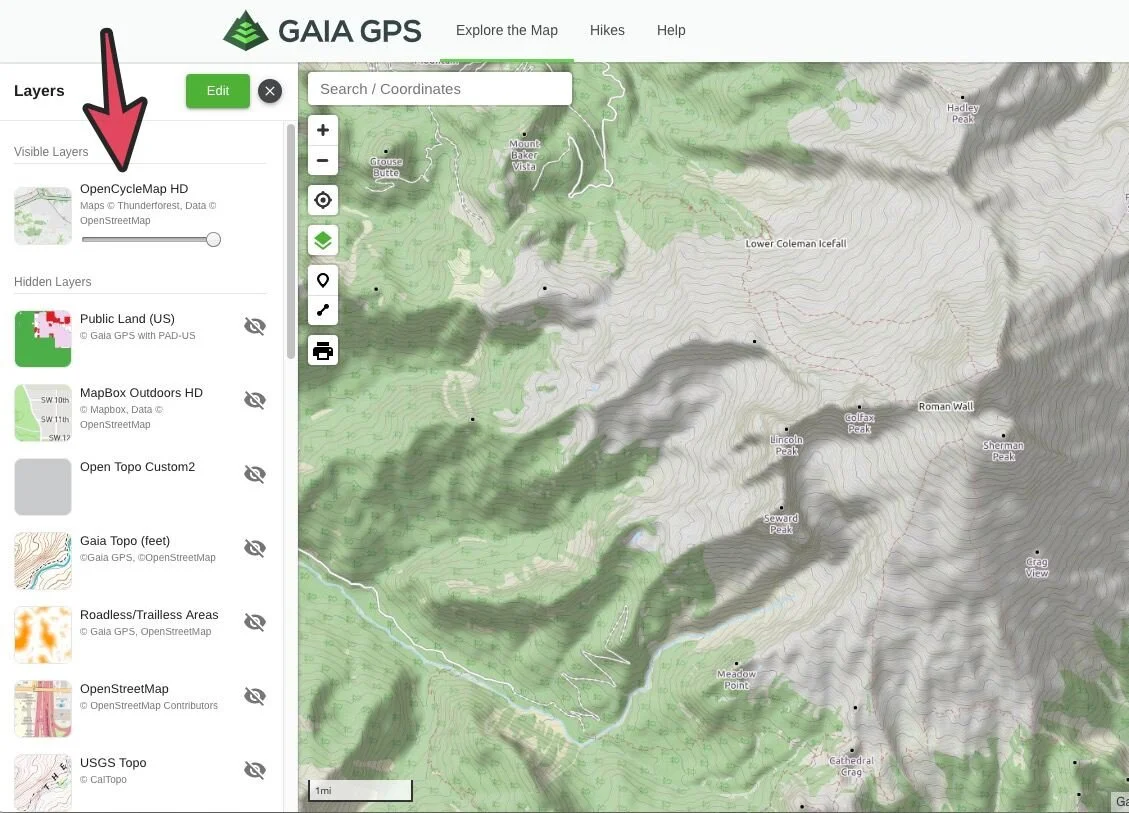Click the MapBox Outdoors HD layer name
Viewport: 1129px width, 813px height.
pos(141,392)
